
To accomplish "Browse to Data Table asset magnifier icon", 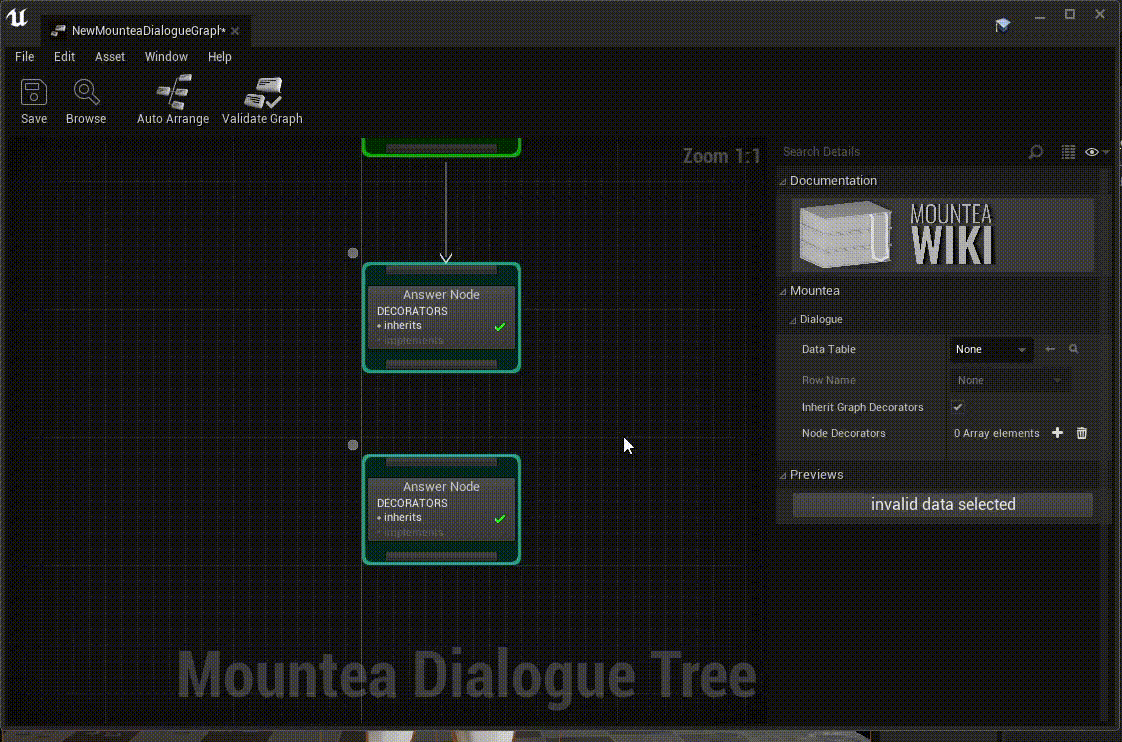I will 1073,349.
